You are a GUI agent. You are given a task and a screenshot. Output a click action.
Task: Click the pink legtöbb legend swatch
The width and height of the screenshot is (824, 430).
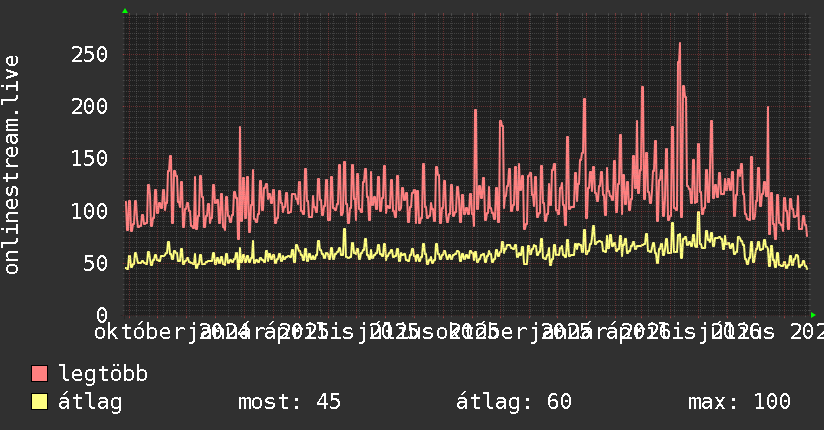point(39,374)
